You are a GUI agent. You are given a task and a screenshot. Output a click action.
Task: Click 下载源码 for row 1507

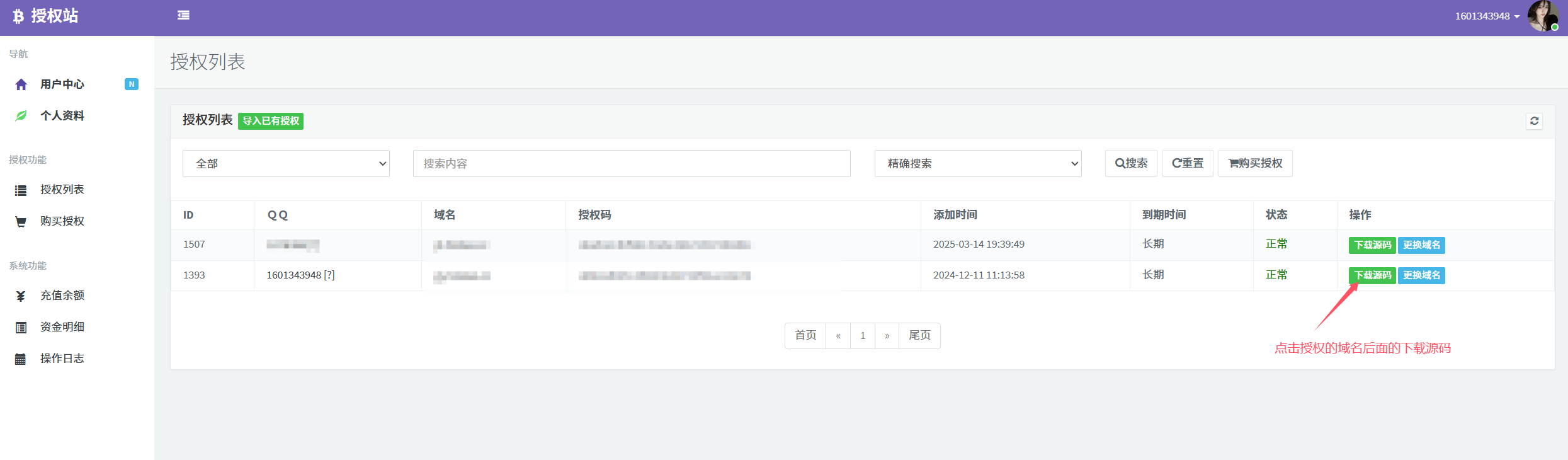(1372, 245)
